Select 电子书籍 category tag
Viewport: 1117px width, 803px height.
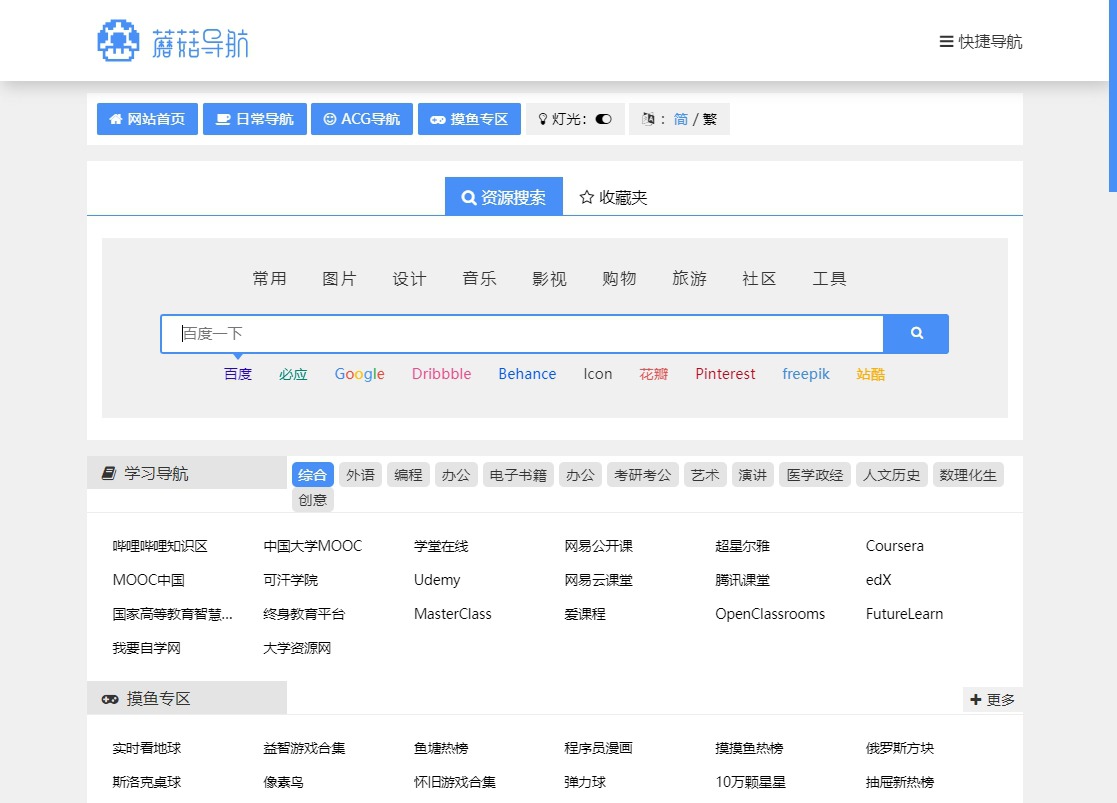(518, 475)
